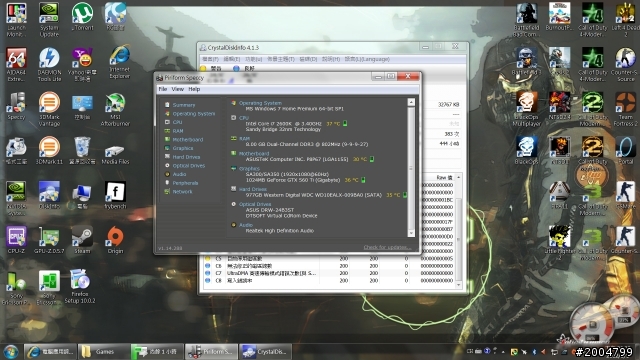Open System Update desktop icon
Image resolution: width=640 pixels, height=360 pixels.
(x=49, y=20)
